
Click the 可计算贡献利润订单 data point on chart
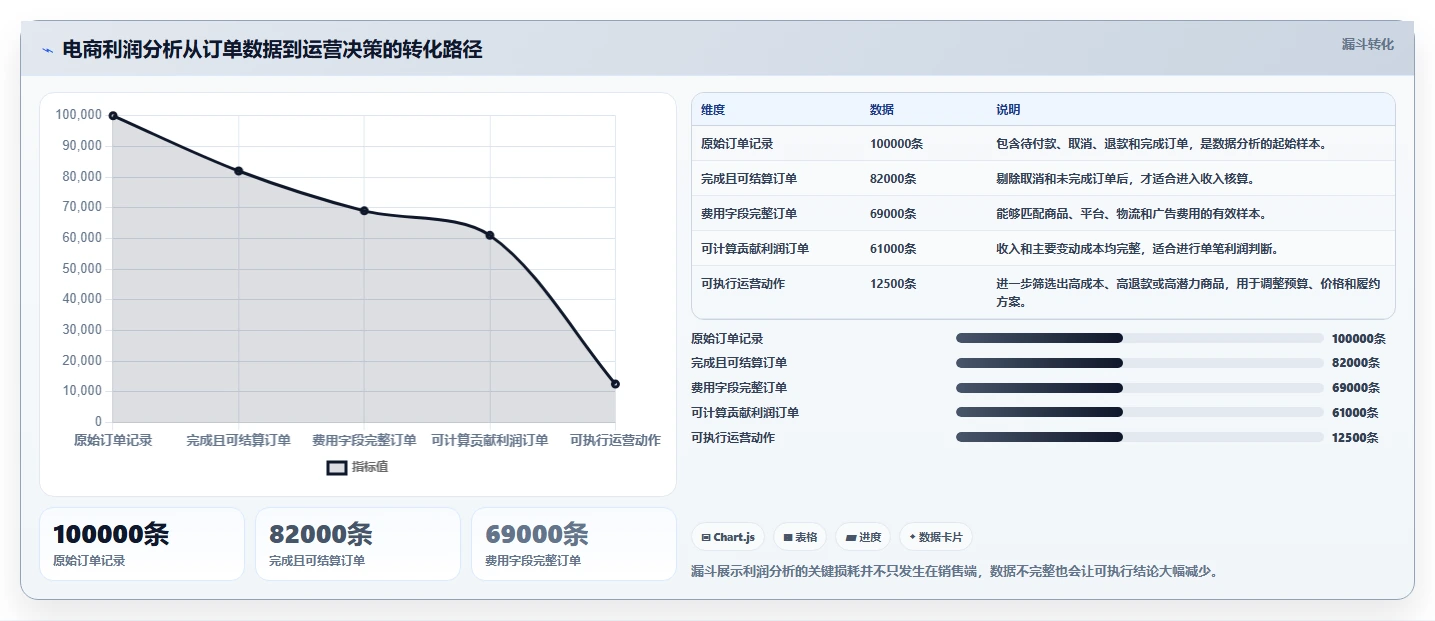point(490,235)
